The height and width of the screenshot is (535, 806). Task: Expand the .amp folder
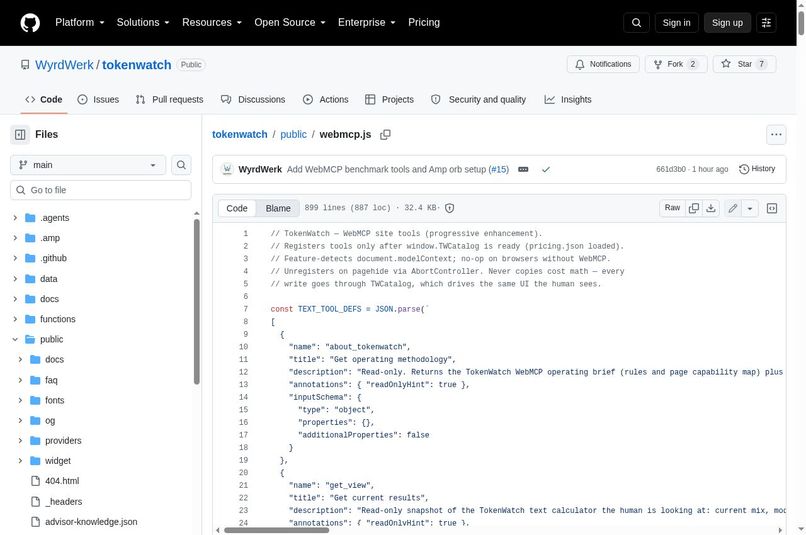click(x=15, y=238)
